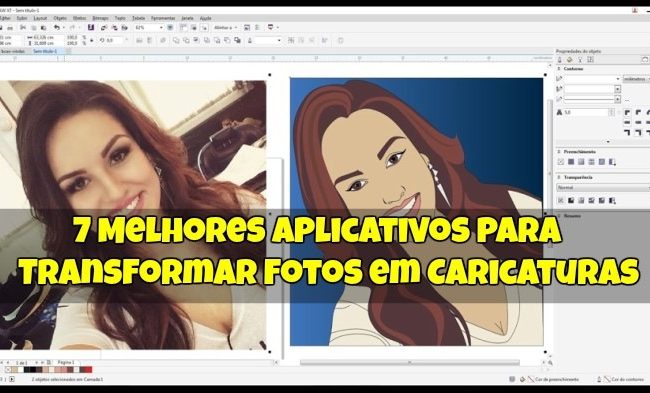Screen dimensions: 650x393
Task: Toggle the lock ratio button
Action: (x=92, y=40)
